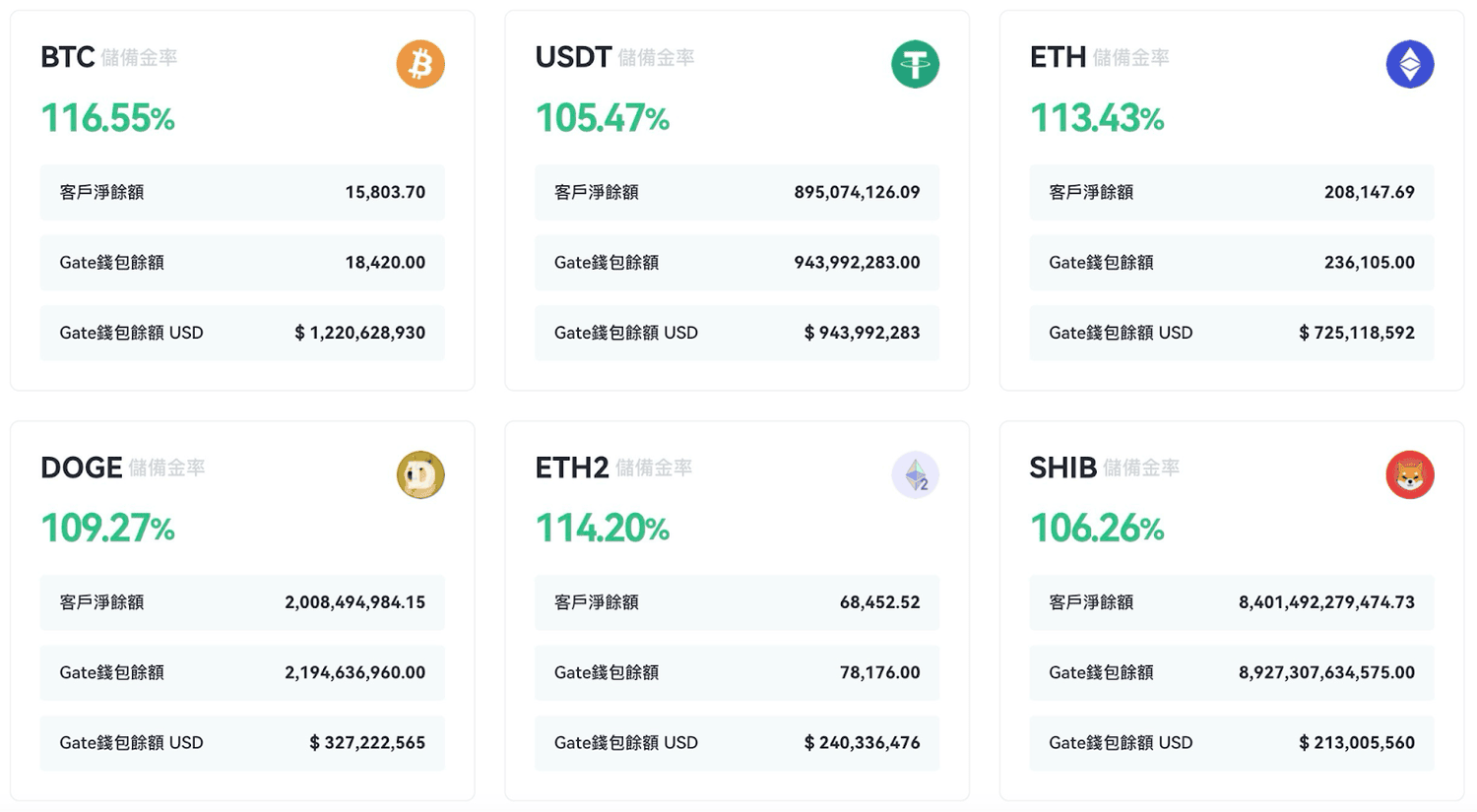Click the green Tether USDT icon
The height and width of the screenshot is (812, 1477).
click(x=915, y=64)
